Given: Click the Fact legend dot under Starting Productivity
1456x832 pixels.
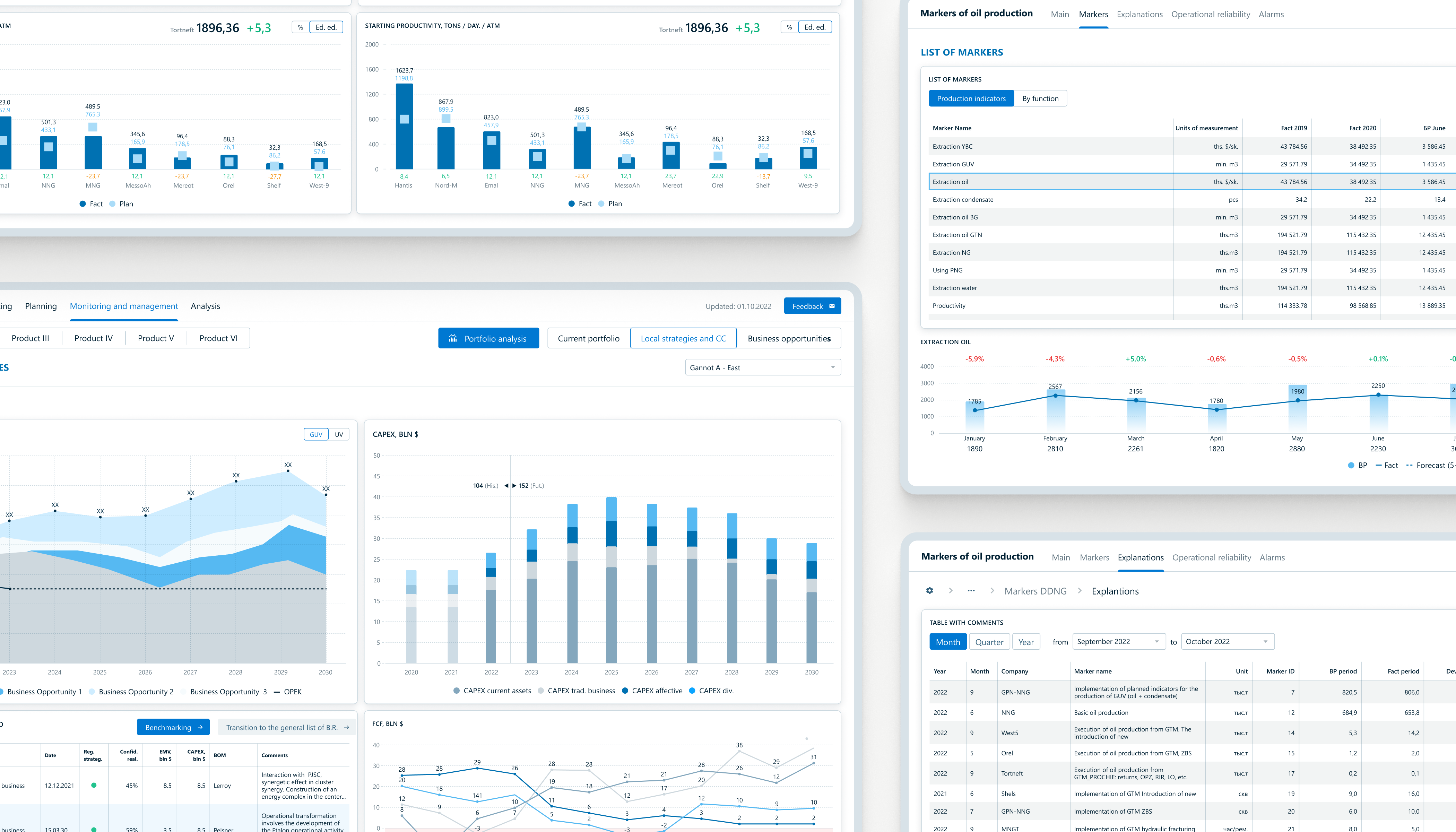Looking at the screenshot, I should coord(571,203).
